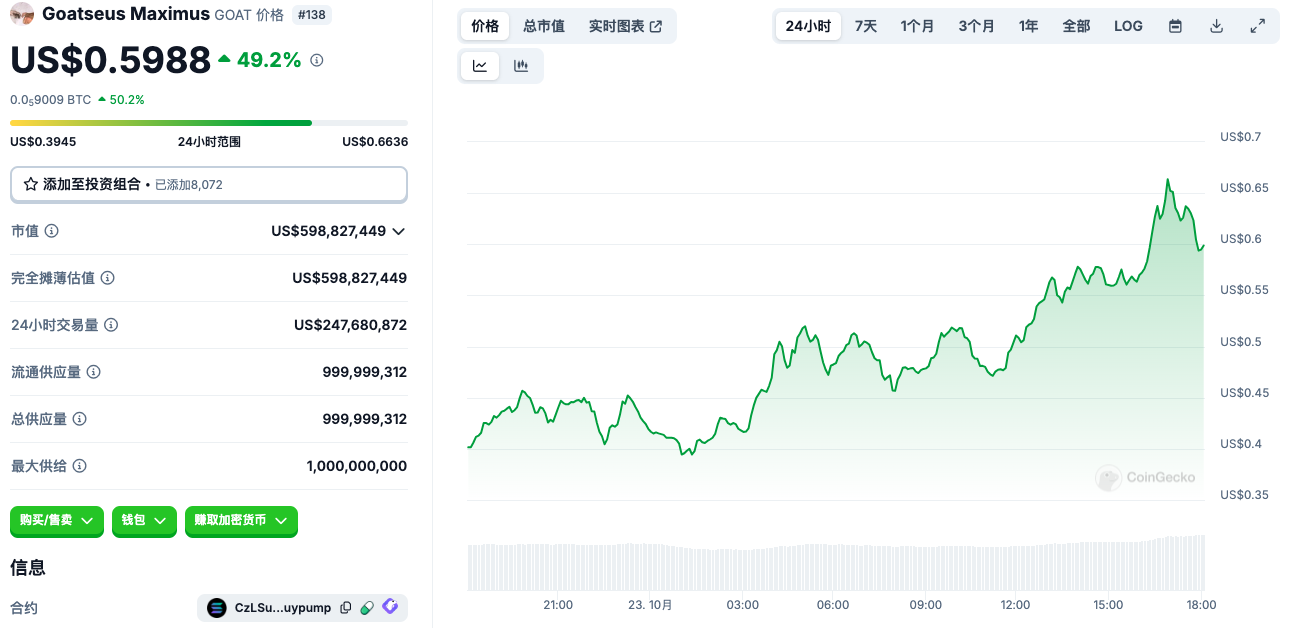Click the 24小时范围 price range bar

pyautogui.click(x=209, y=123)
